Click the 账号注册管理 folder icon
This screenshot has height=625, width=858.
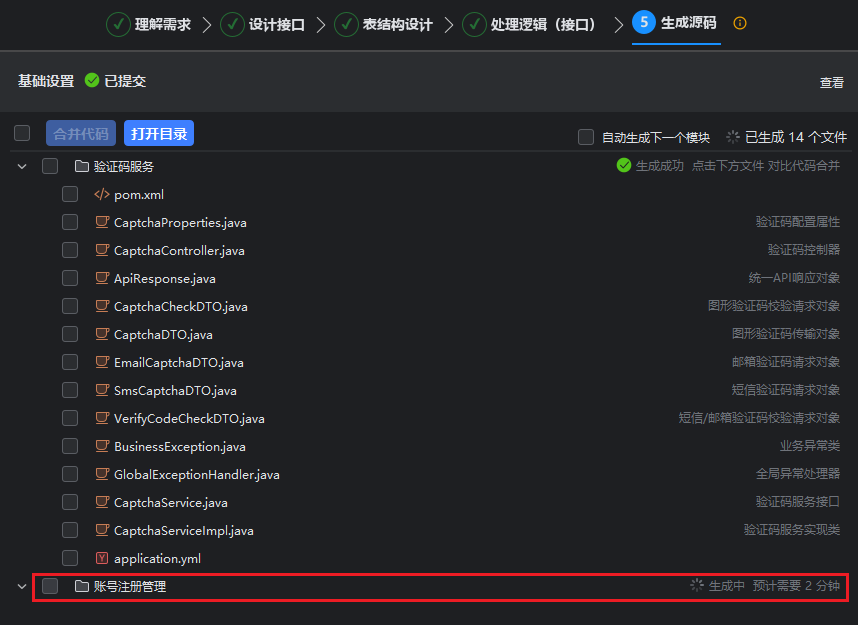(x=81, y=586)
